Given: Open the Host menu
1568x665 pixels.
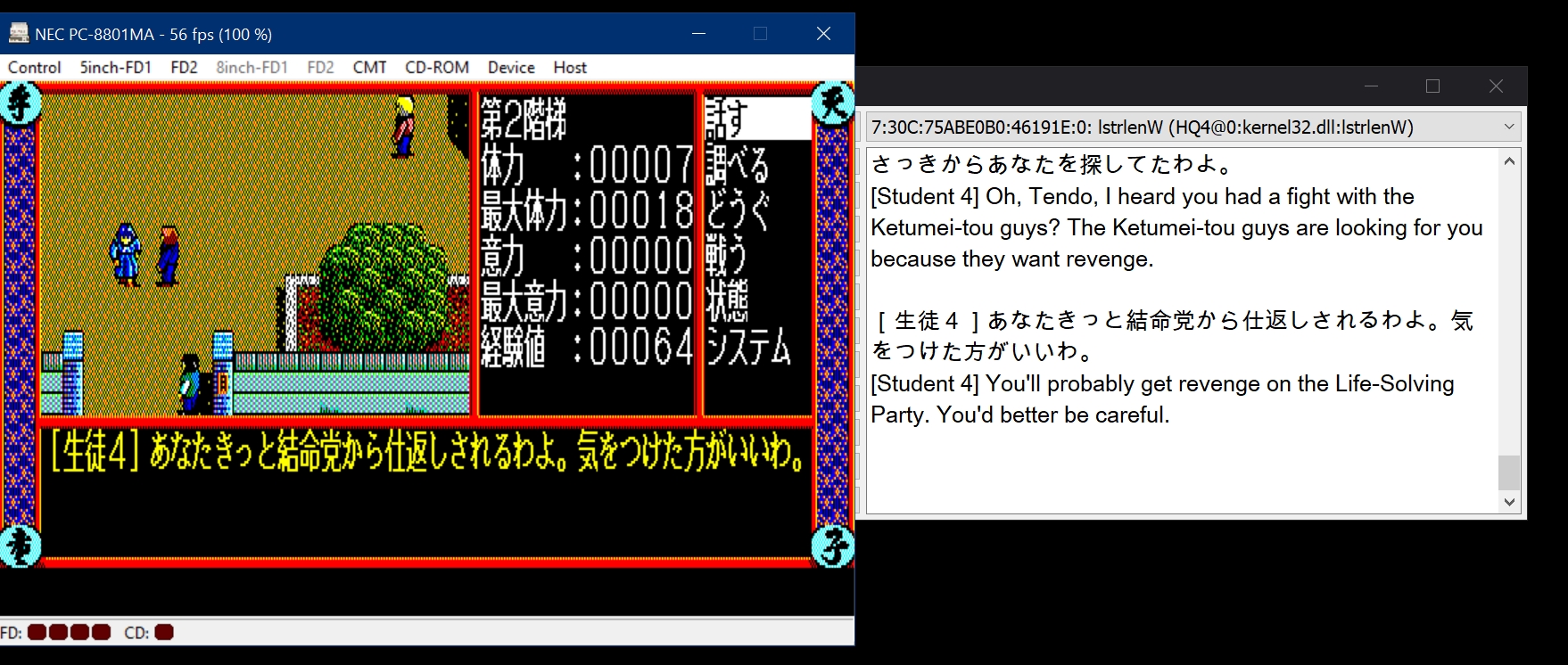Looking at the screenshot, I should coord(570,68).
